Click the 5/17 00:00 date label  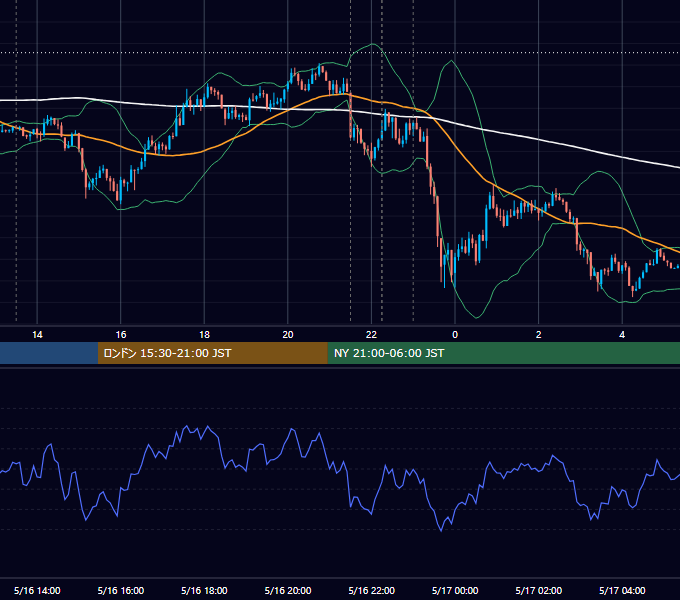click(455, 590)
